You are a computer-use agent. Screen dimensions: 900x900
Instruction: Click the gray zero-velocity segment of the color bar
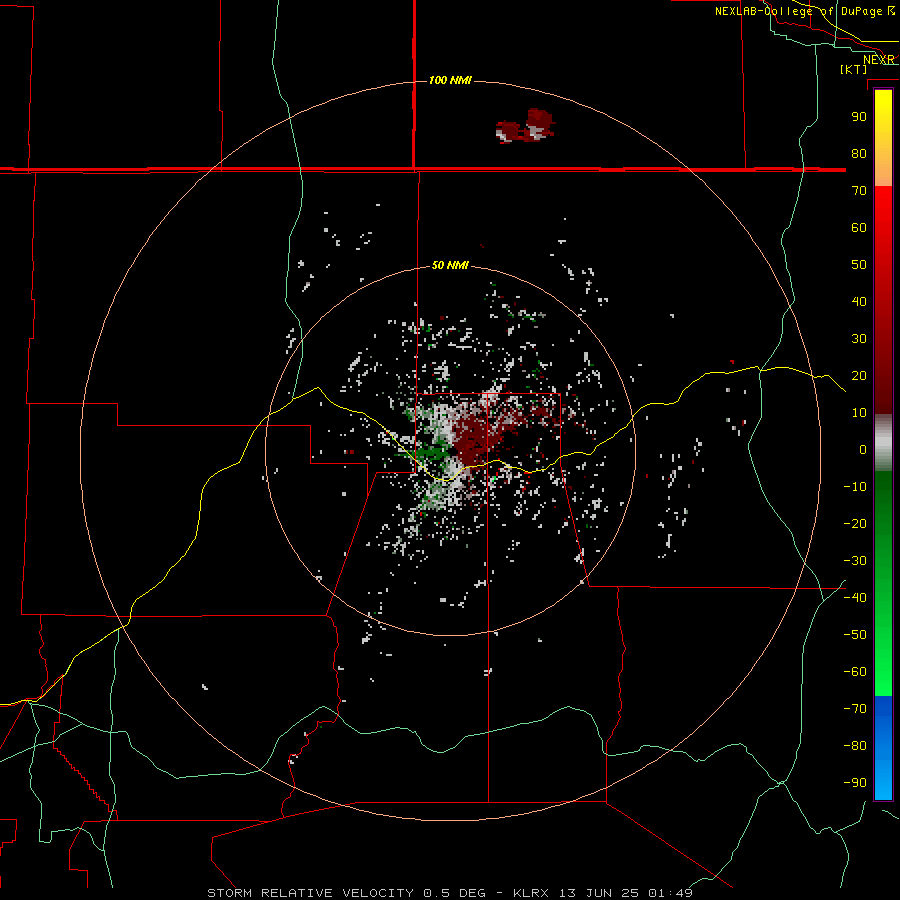click(x=883, y=445)
